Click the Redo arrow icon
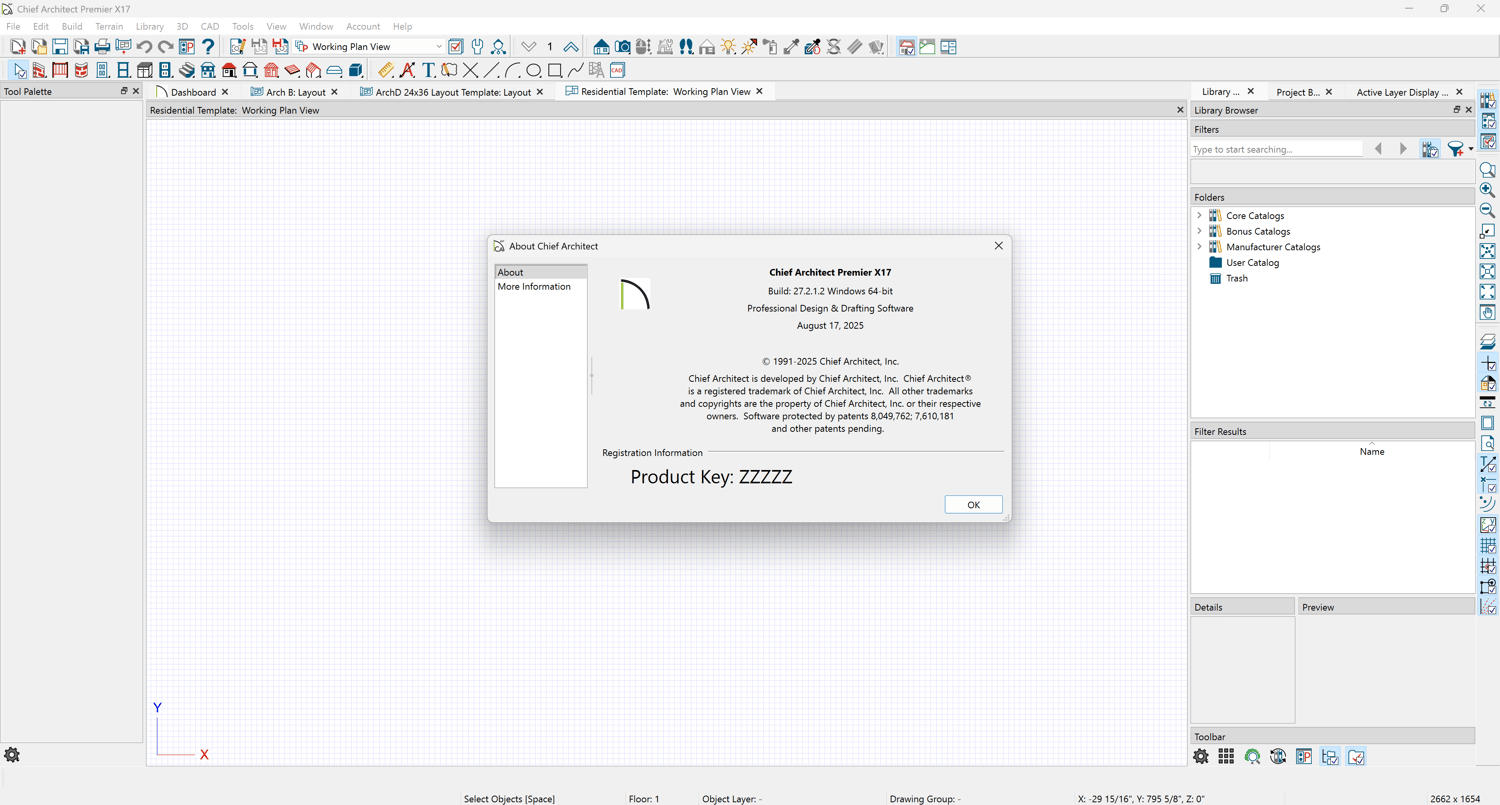Viewport: 1500px width, 805px height. click(x=165, y=47)
